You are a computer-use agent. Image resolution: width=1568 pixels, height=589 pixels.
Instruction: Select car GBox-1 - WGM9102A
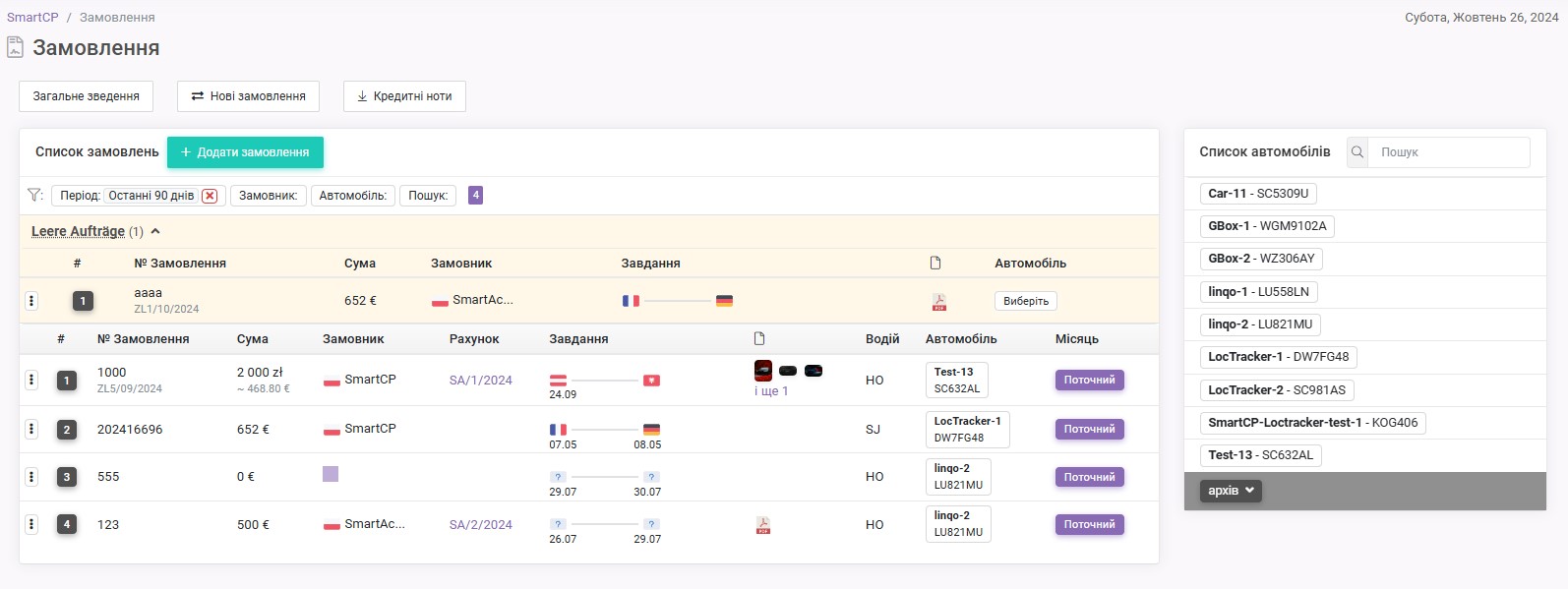pos(1267,226)
